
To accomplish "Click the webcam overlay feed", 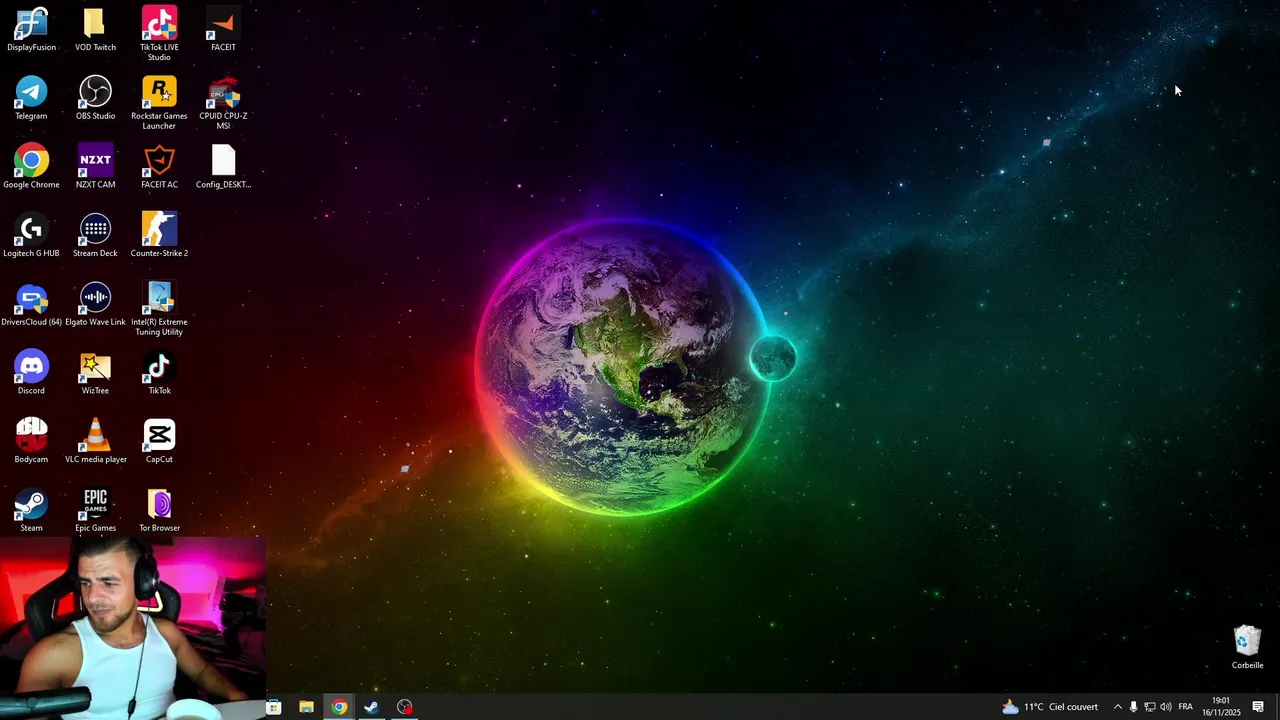I will tap(133, 628).
